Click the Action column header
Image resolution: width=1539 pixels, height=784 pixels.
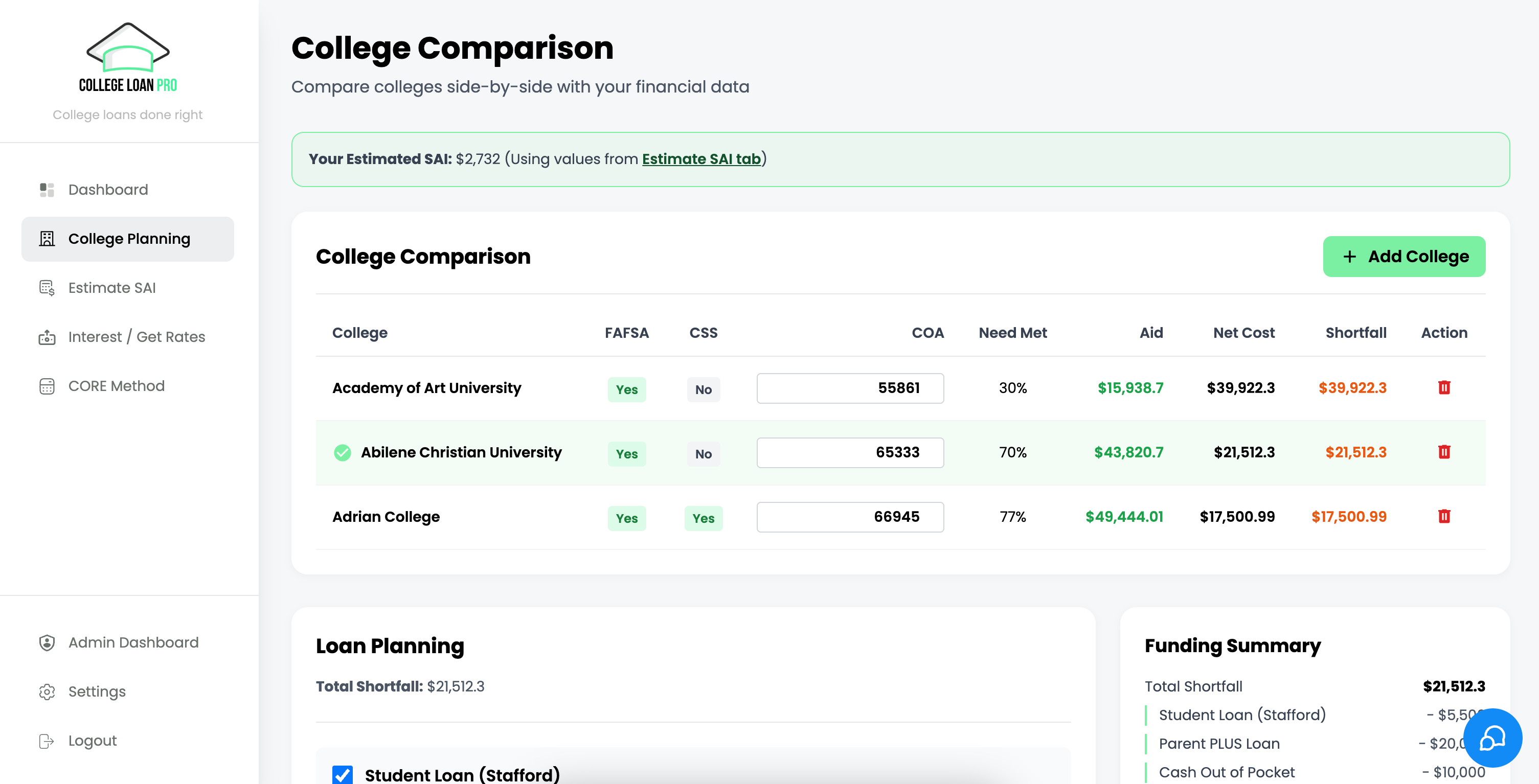click(1444, 333)
